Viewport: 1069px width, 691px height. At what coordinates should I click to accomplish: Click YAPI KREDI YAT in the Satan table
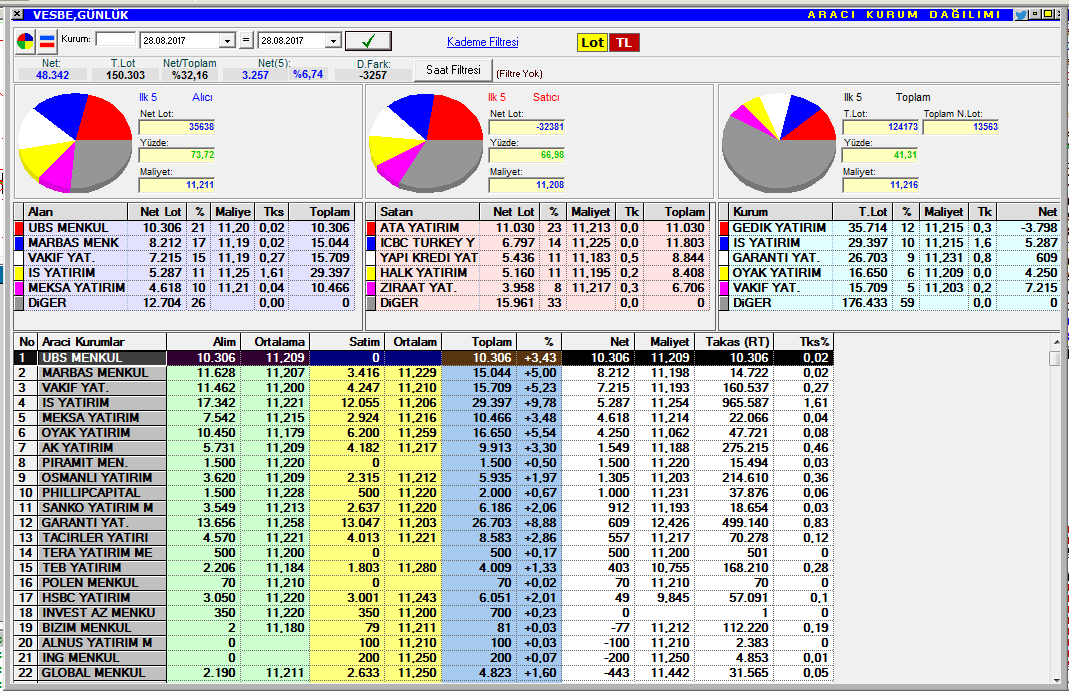click(x=429, y=258)
